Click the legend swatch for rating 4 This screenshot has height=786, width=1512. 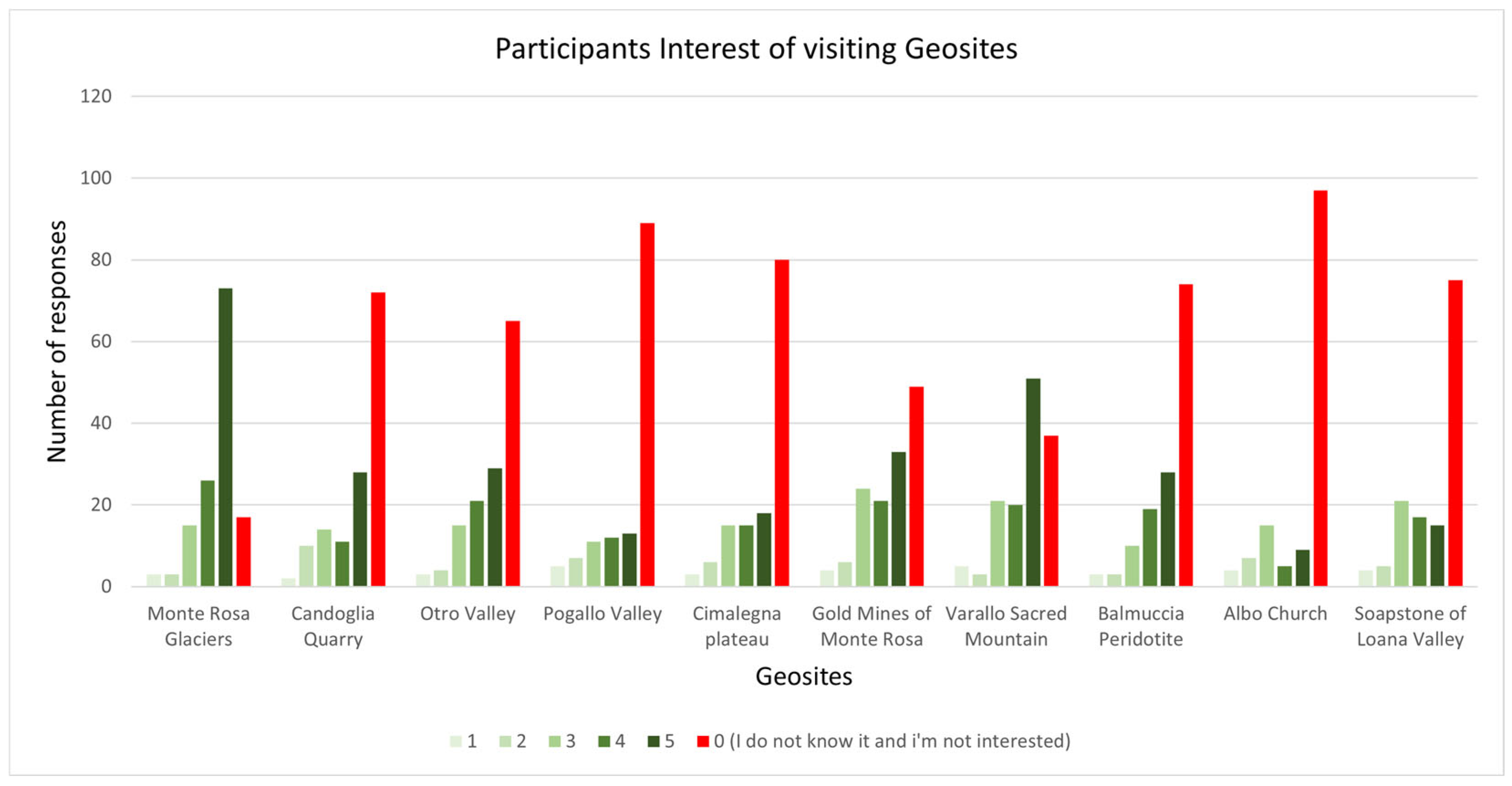click(604, 741)
